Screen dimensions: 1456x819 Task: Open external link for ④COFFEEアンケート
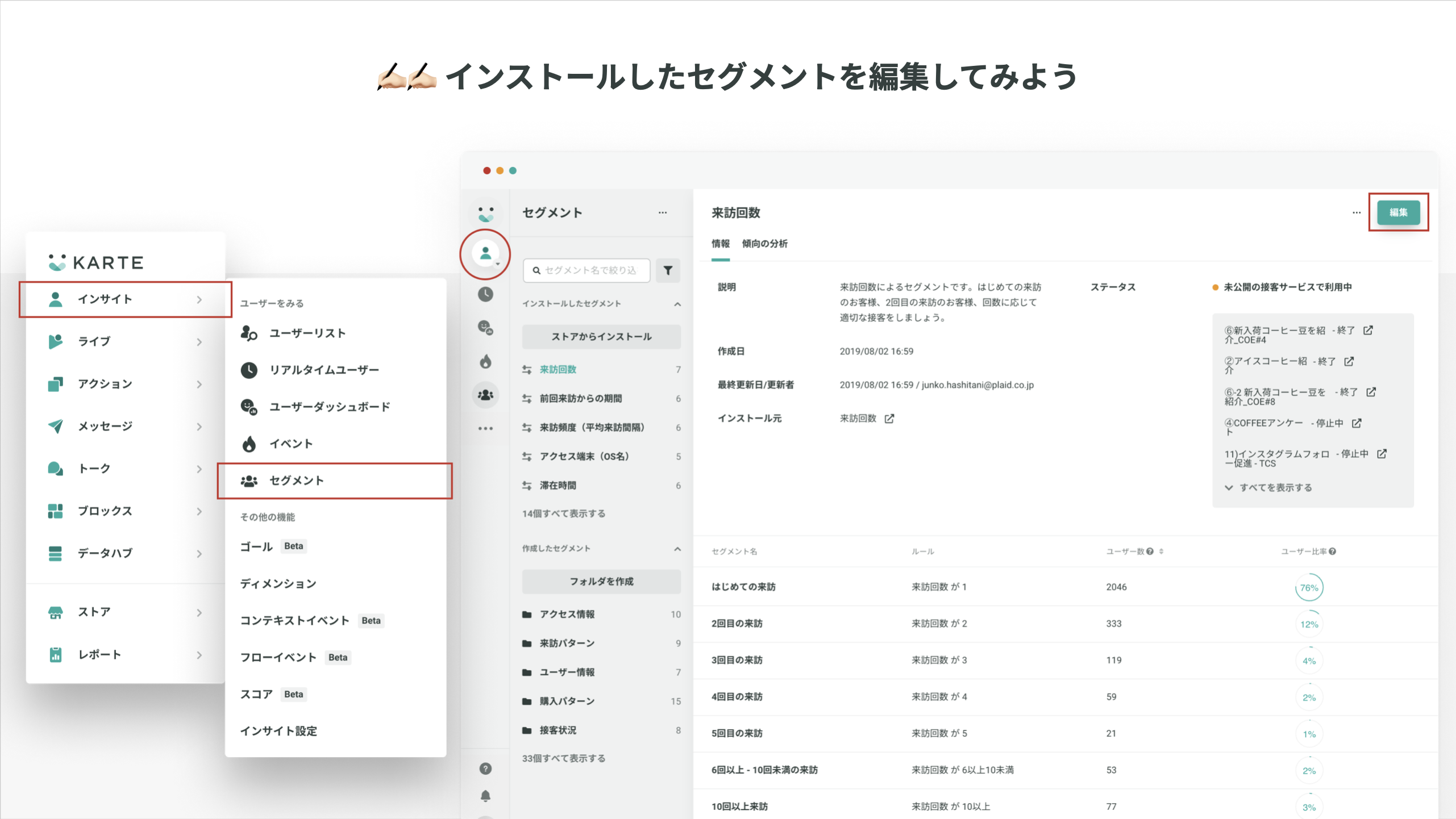pyautogui.click(x=1357, y=423)
